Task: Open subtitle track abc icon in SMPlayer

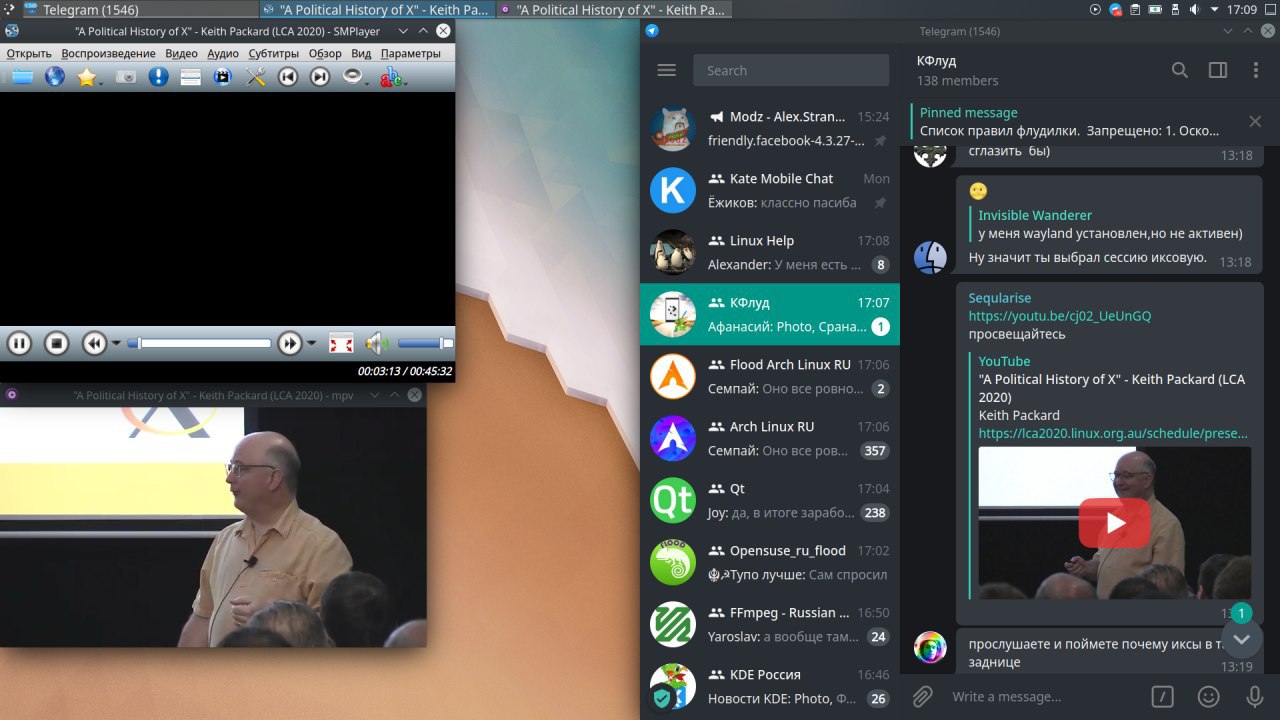Action: pos(392,77)
